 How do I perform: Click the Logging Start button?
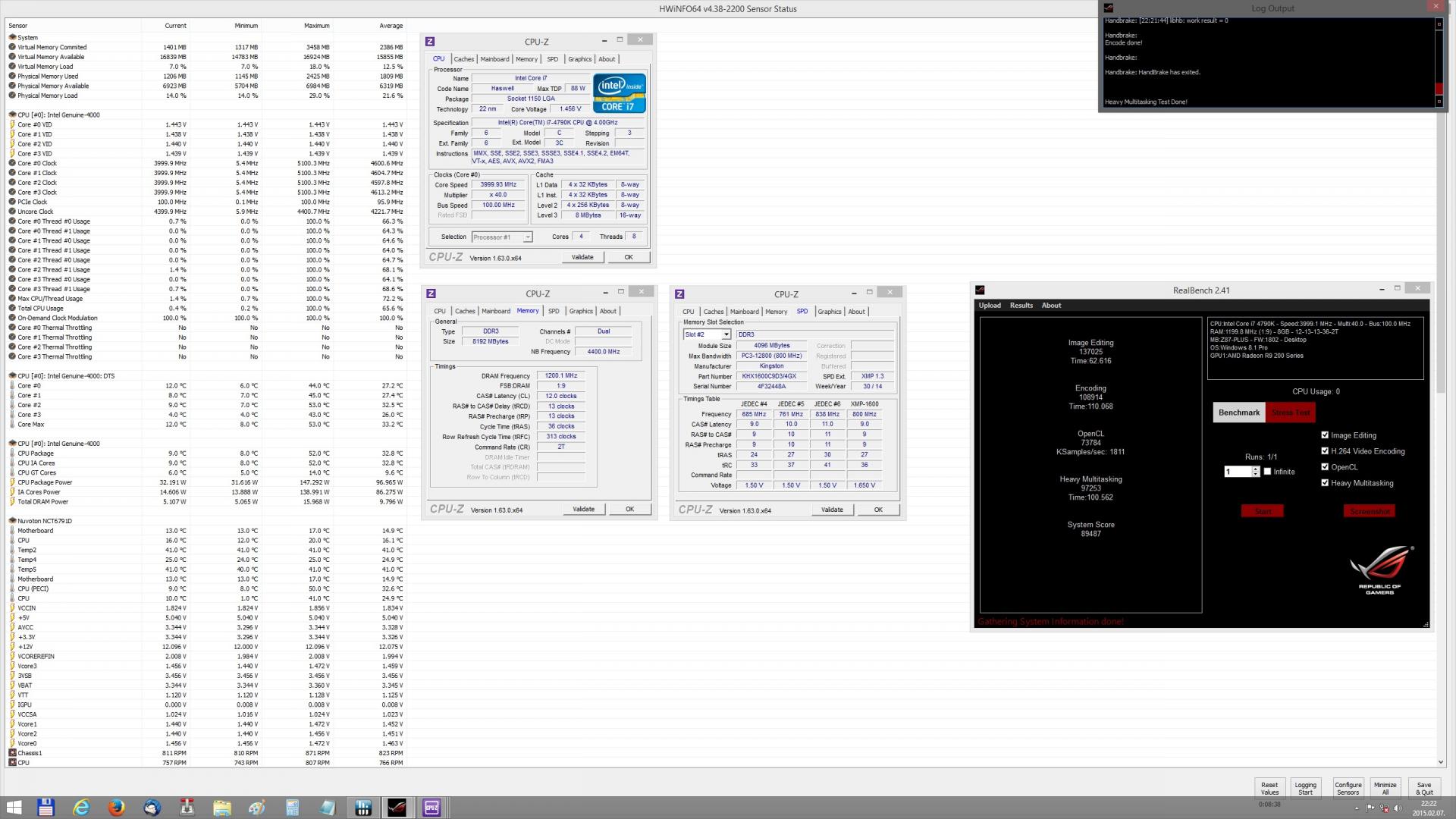click(1305, 789)
